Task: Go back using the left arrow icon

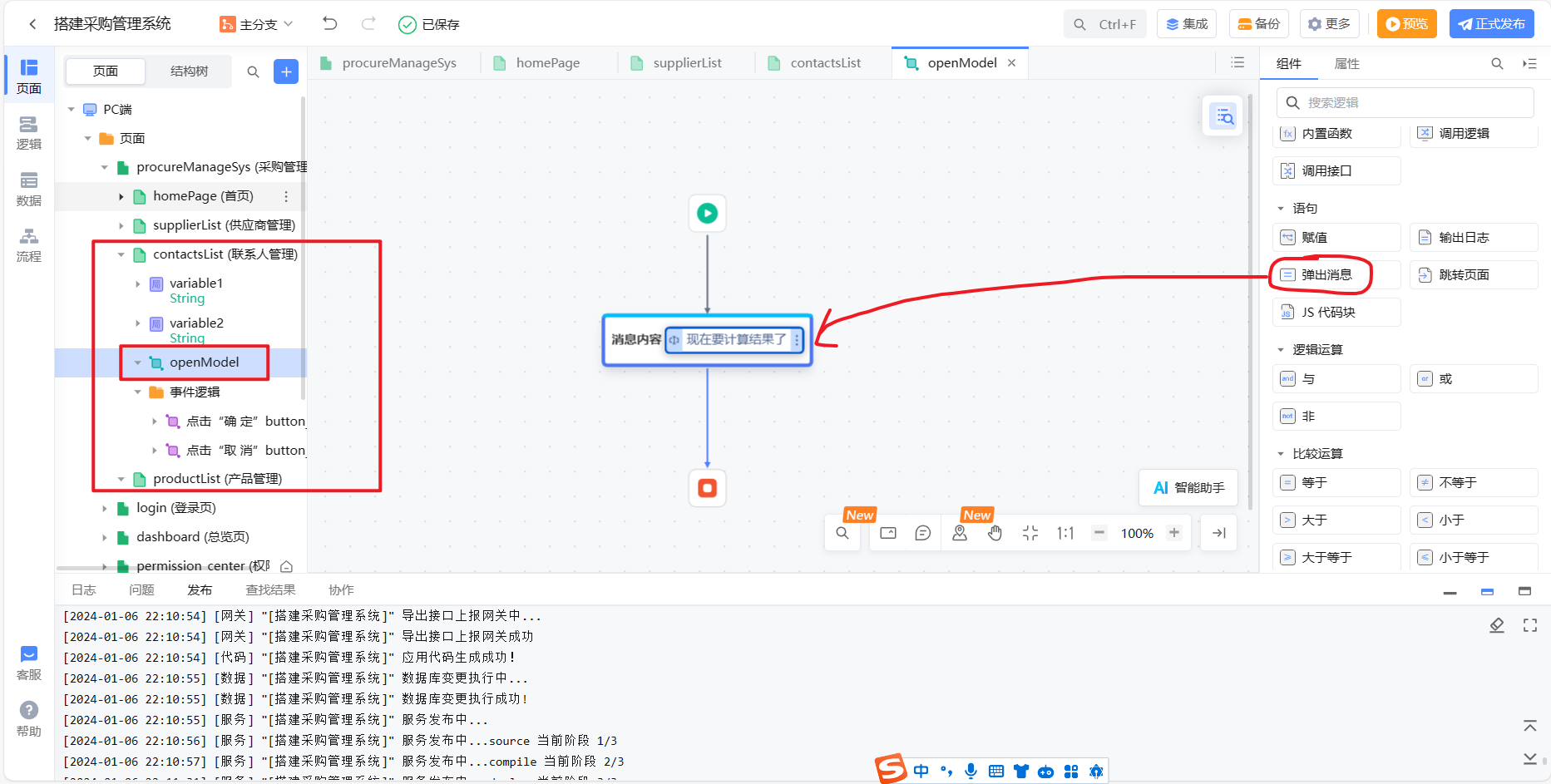Action: (32, 24)
